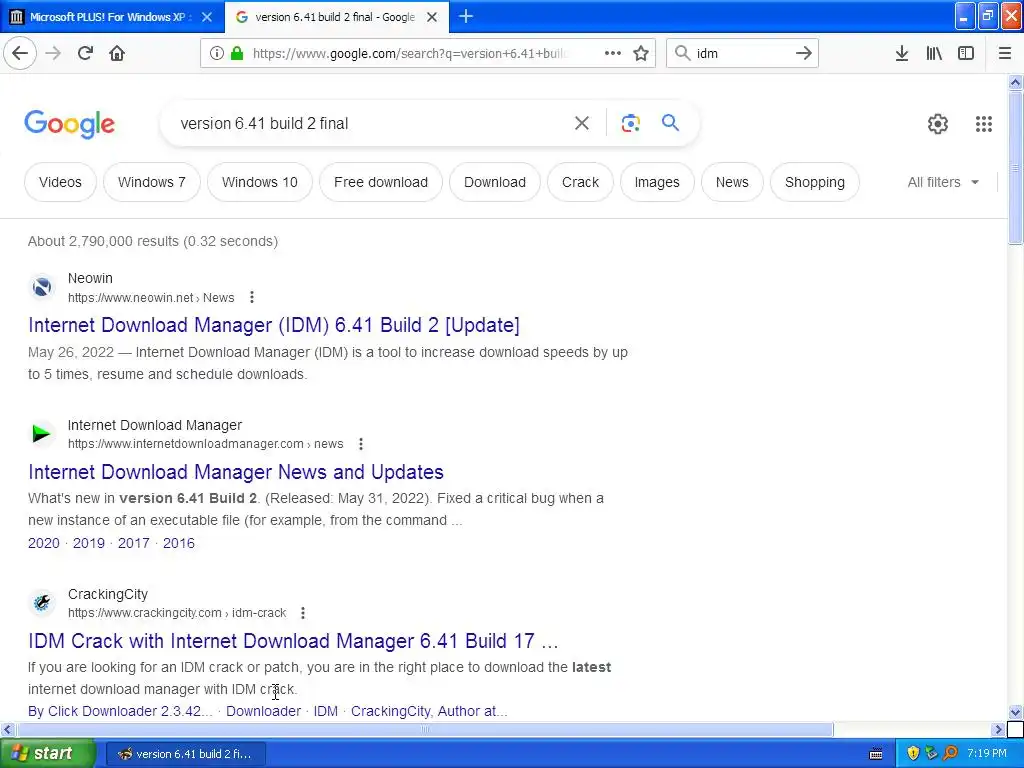Click the Neowin site favicon
Image resolution: width=1024 pixels, height=768 pixels.
(x=42, y=287)
